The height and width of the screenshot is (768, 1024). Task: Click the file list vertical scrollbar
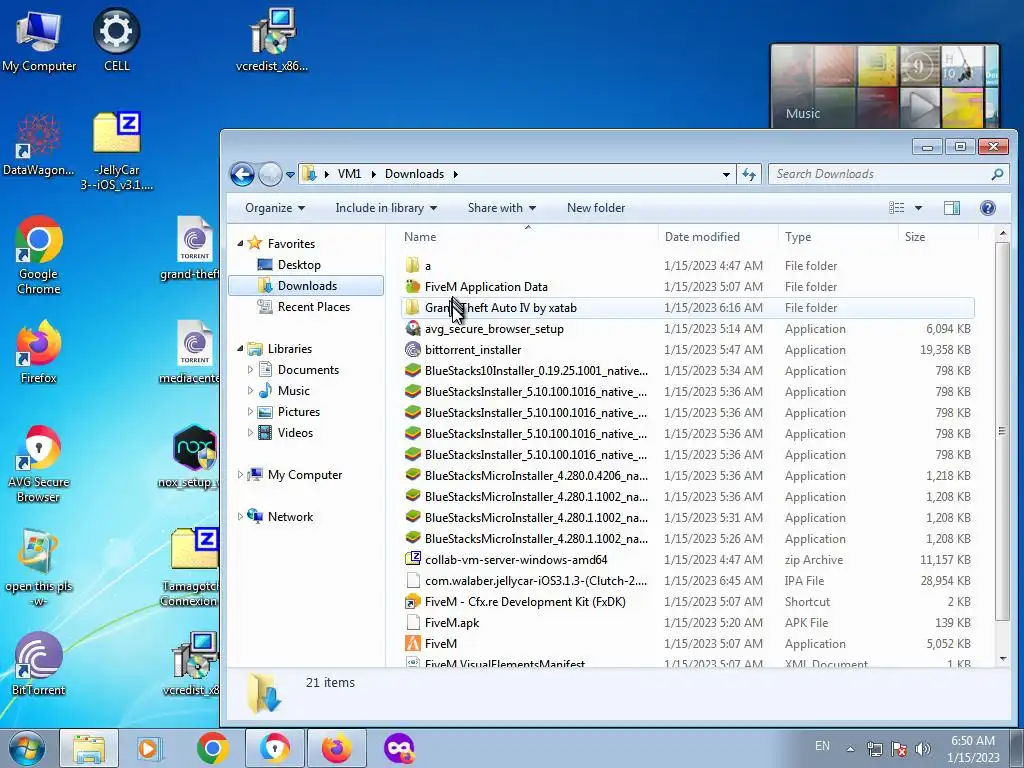(x=1002, y=430)
